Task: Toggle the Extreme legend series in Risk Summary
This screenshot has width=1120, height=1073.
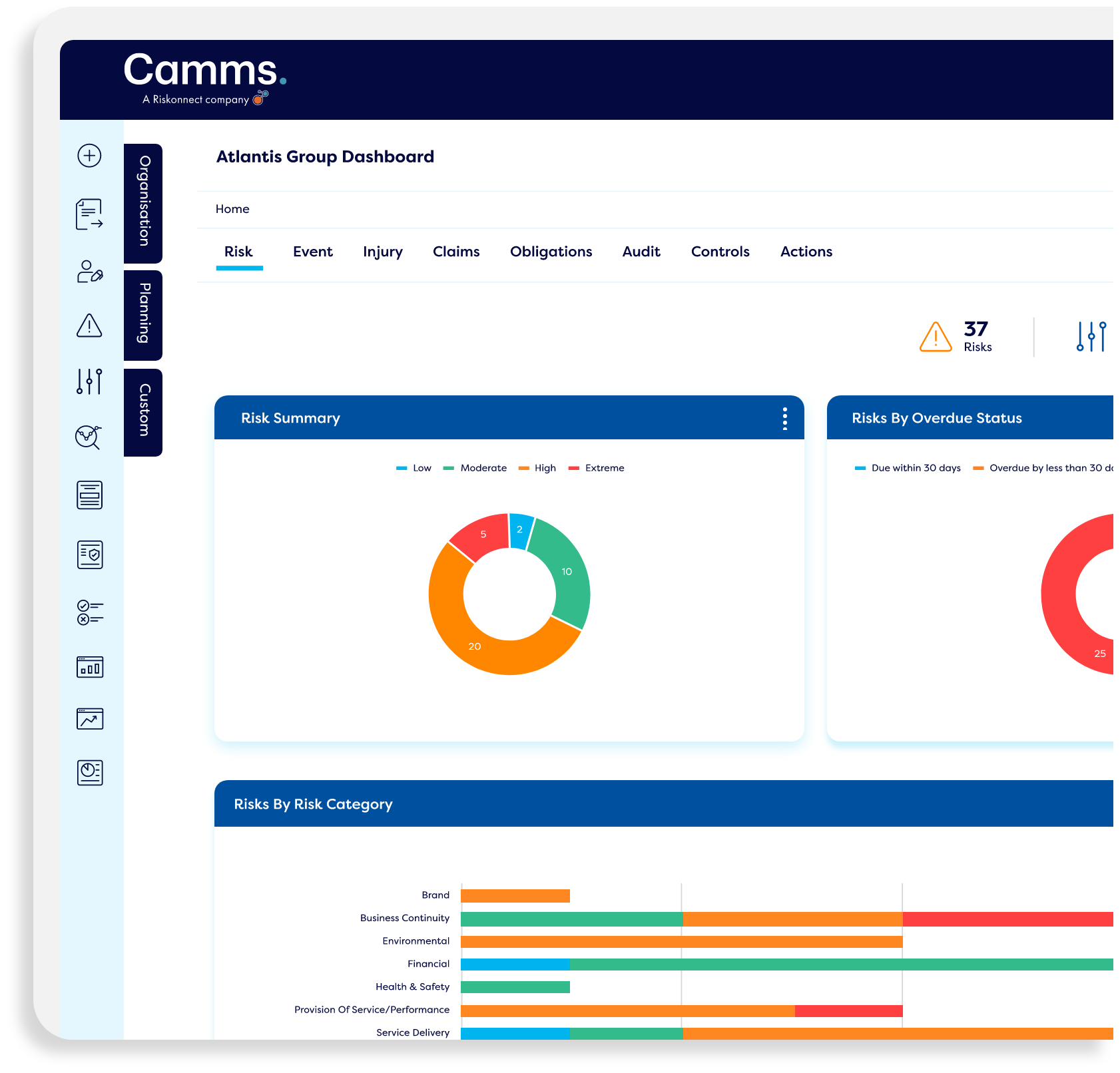Action: tap(597, 468)
